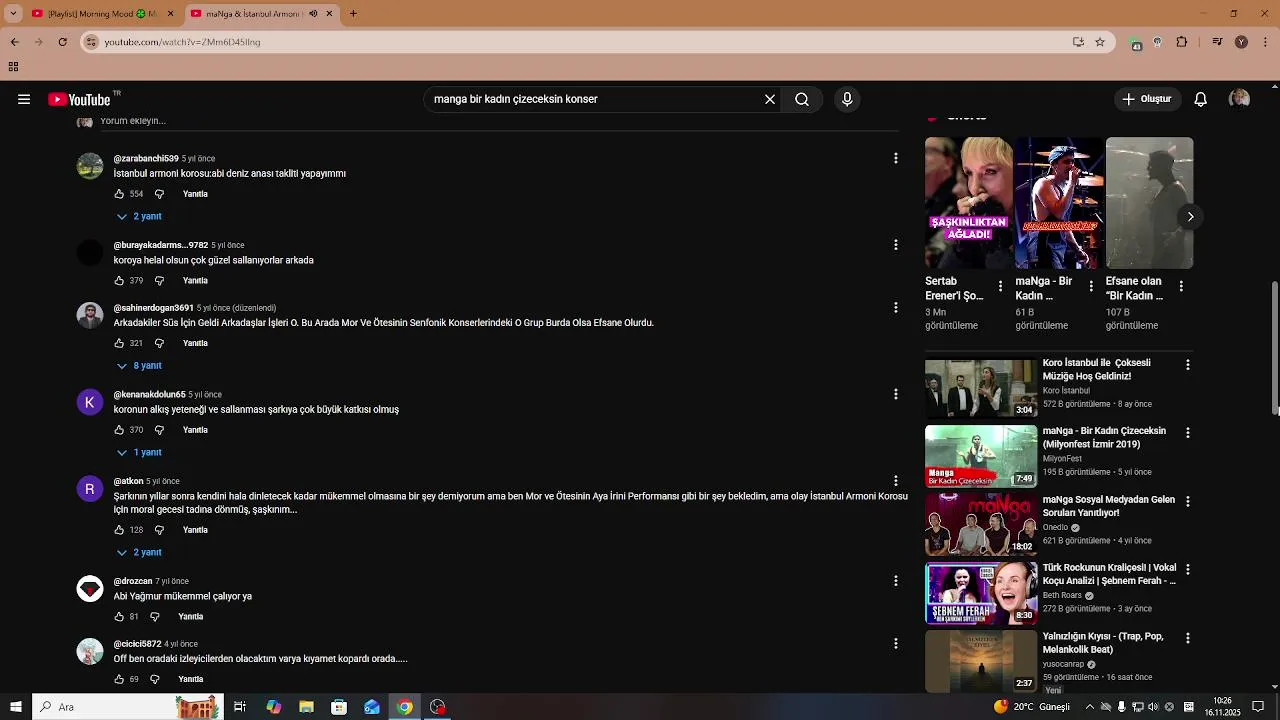Screen dimensions: 1280x720
Task: Open options for Yalnızlığın Kıyısı video
Action: [x=1188, y=638]
